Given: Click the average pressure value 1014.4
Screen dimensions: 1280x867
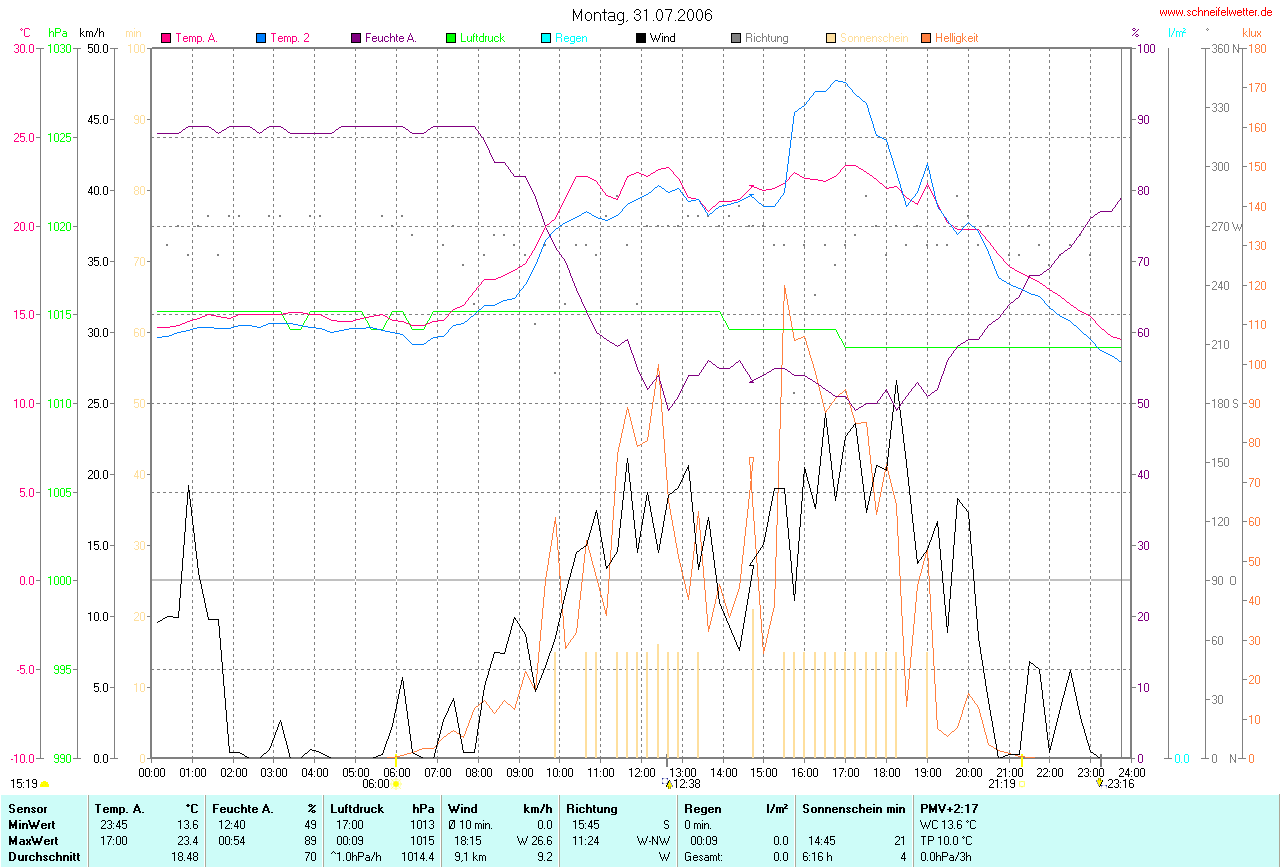Looking at the screenshot, I should 419,857.
